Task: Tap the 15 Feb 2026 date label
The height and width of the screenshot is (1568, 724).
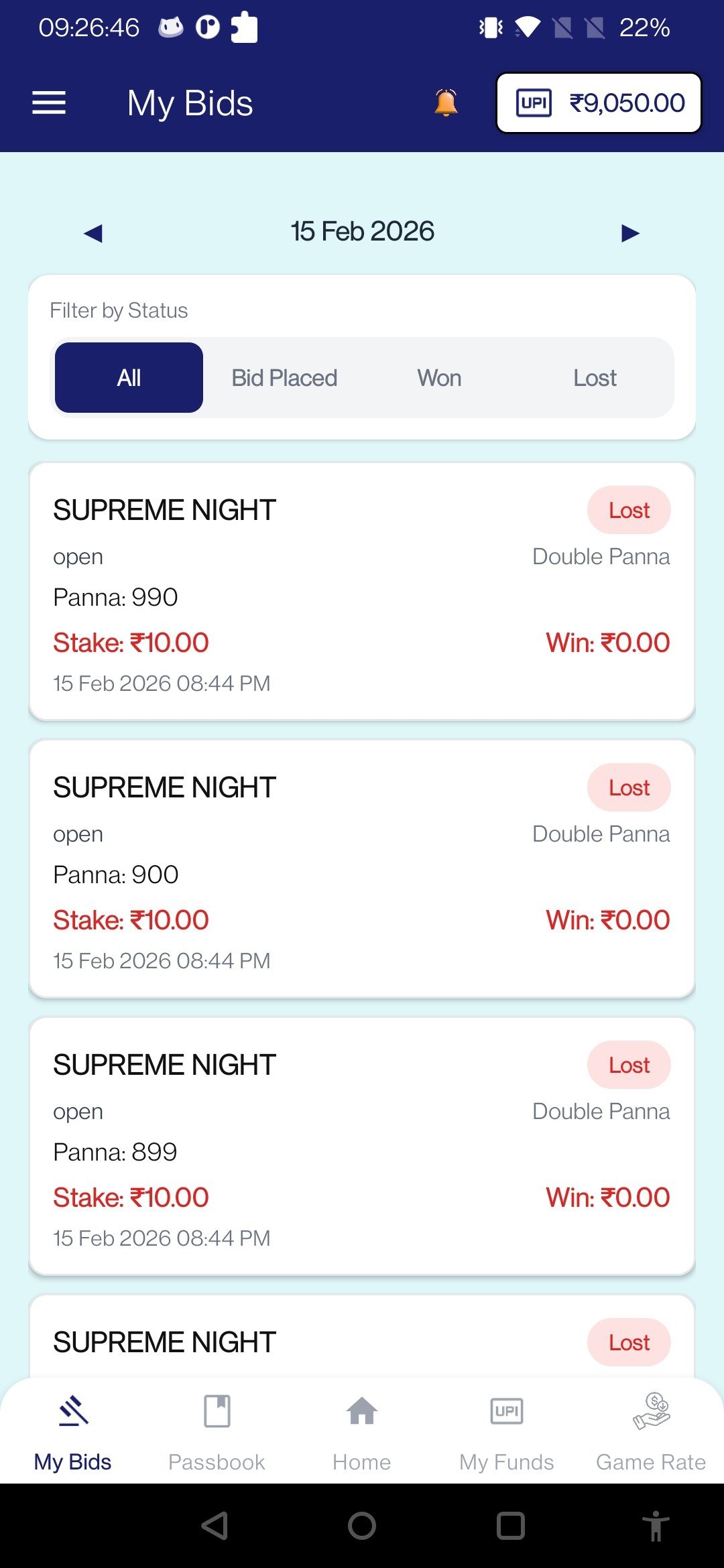Action: (362, 232)
